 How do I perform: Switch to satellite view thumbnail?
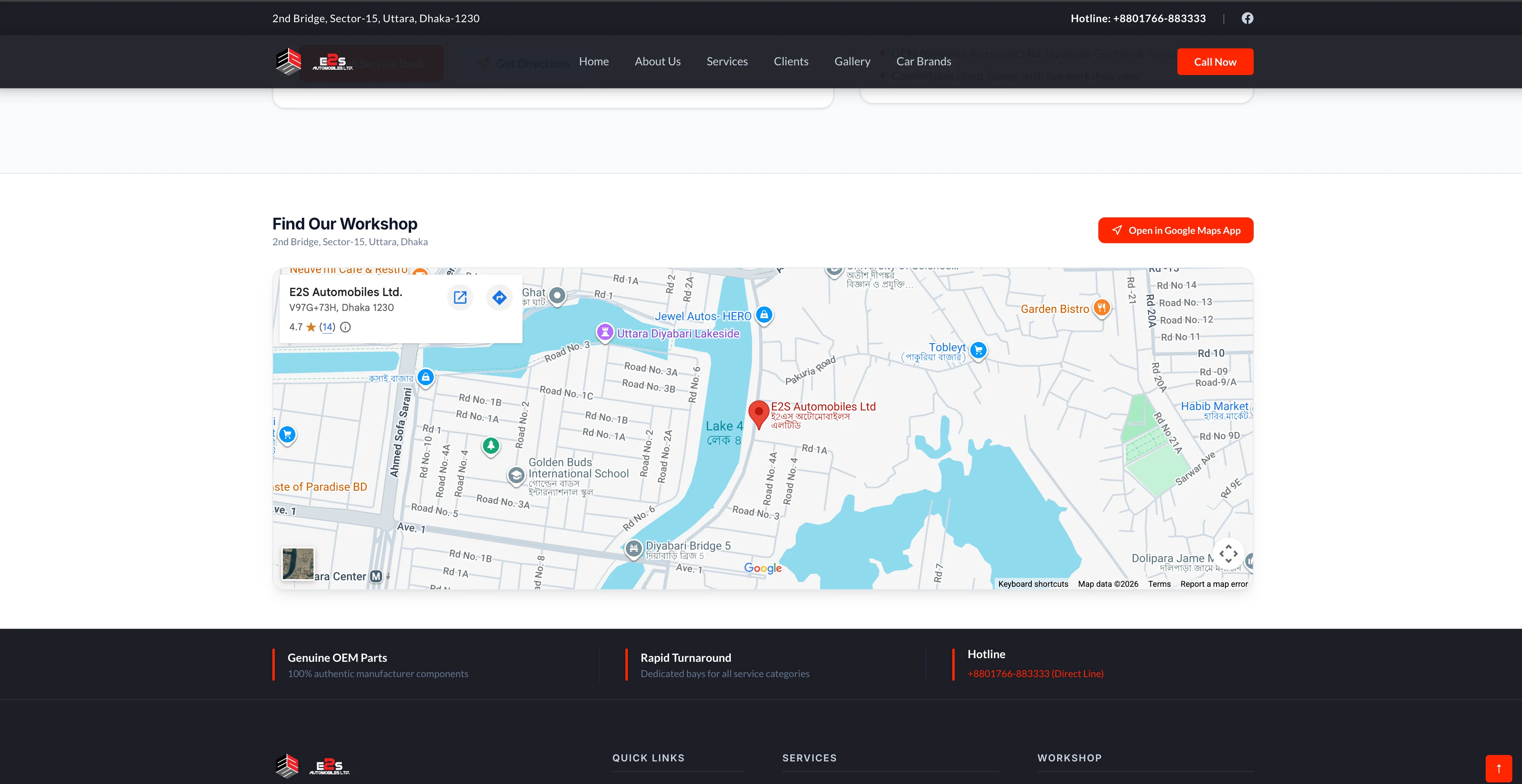pyautogui.click(x=298, y=564)
